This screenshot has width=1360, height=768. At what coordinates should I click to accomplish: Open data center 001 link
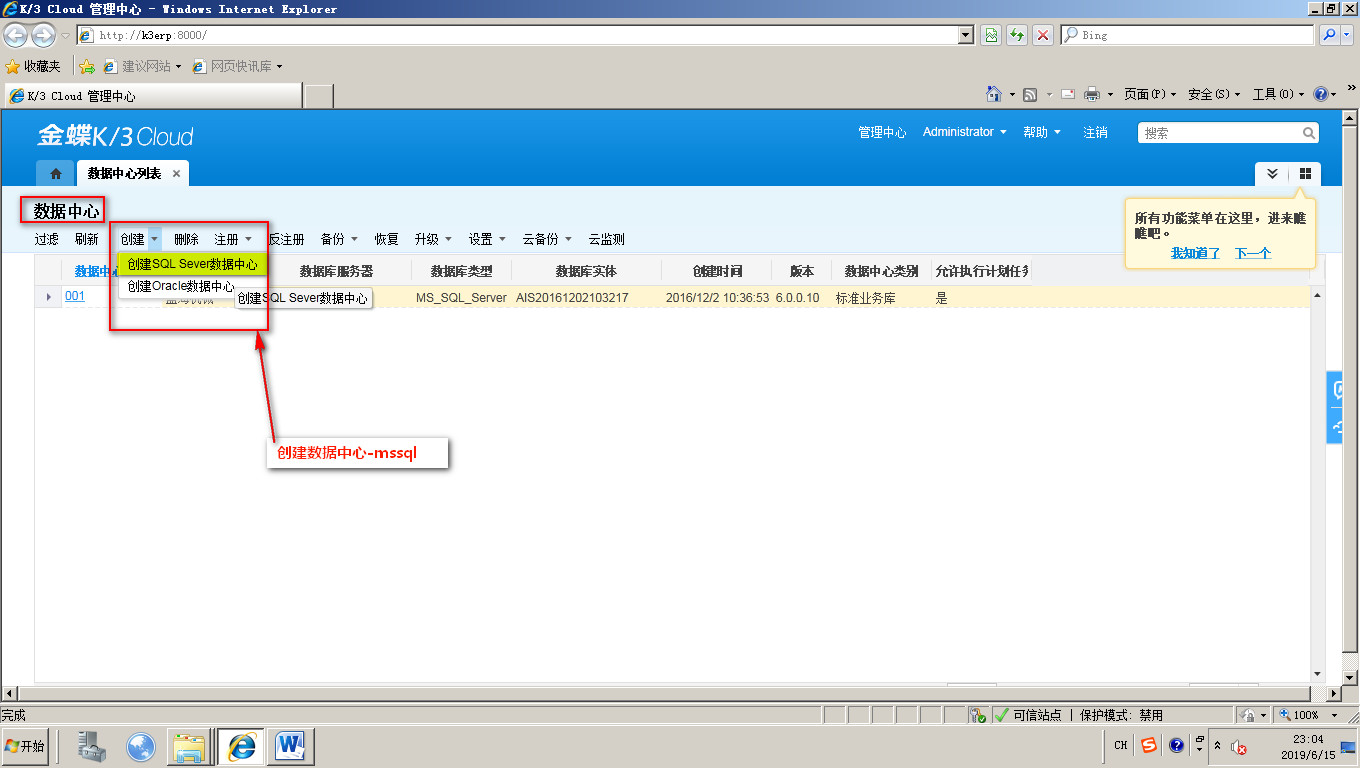[x=75, y=296]
